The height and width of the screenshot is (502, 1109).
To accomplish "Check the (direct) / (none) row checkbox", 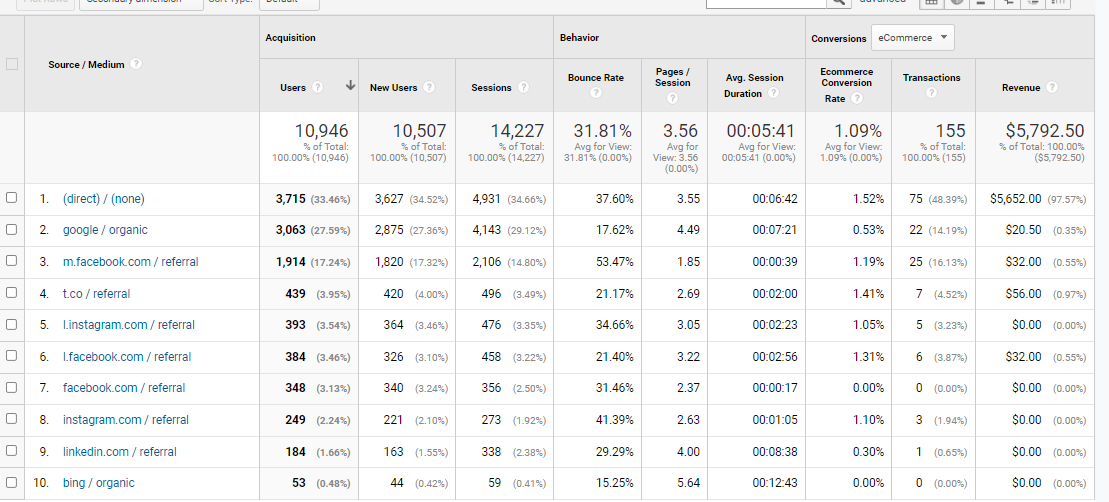I will (x=11, y=198).
